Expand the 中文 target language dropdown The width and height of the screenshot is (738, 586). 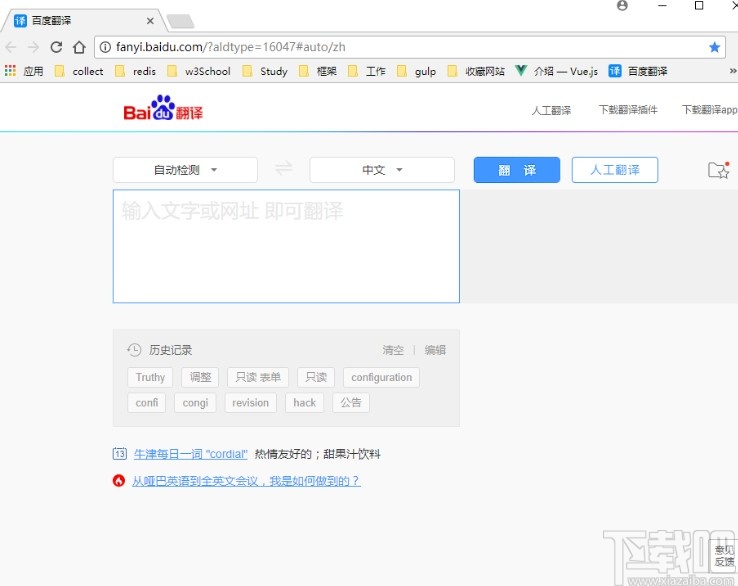382,170
